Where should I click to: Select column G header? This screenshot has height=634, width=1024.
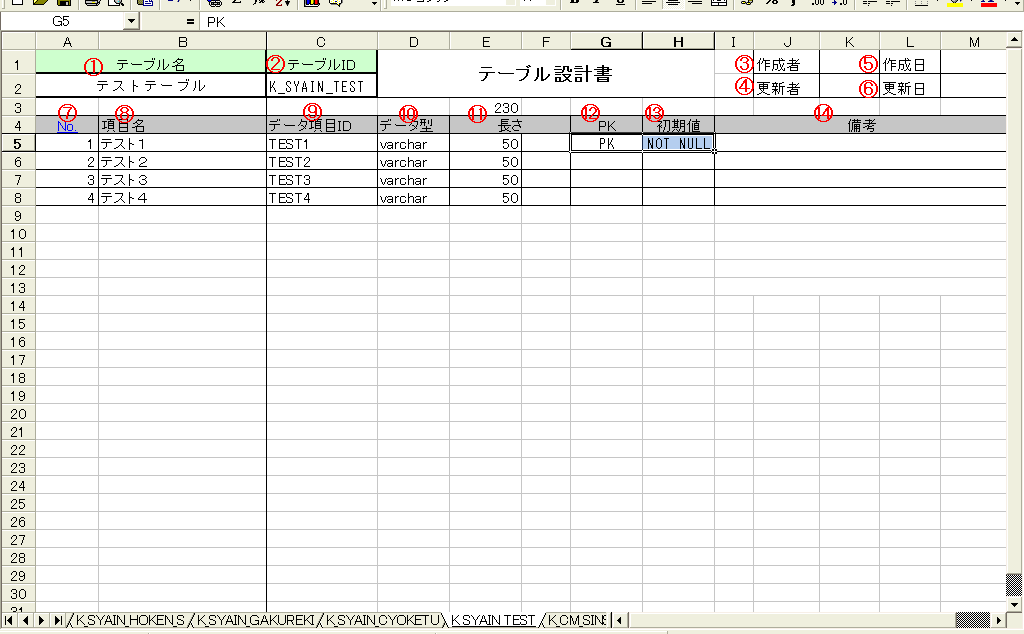(606, 41)
